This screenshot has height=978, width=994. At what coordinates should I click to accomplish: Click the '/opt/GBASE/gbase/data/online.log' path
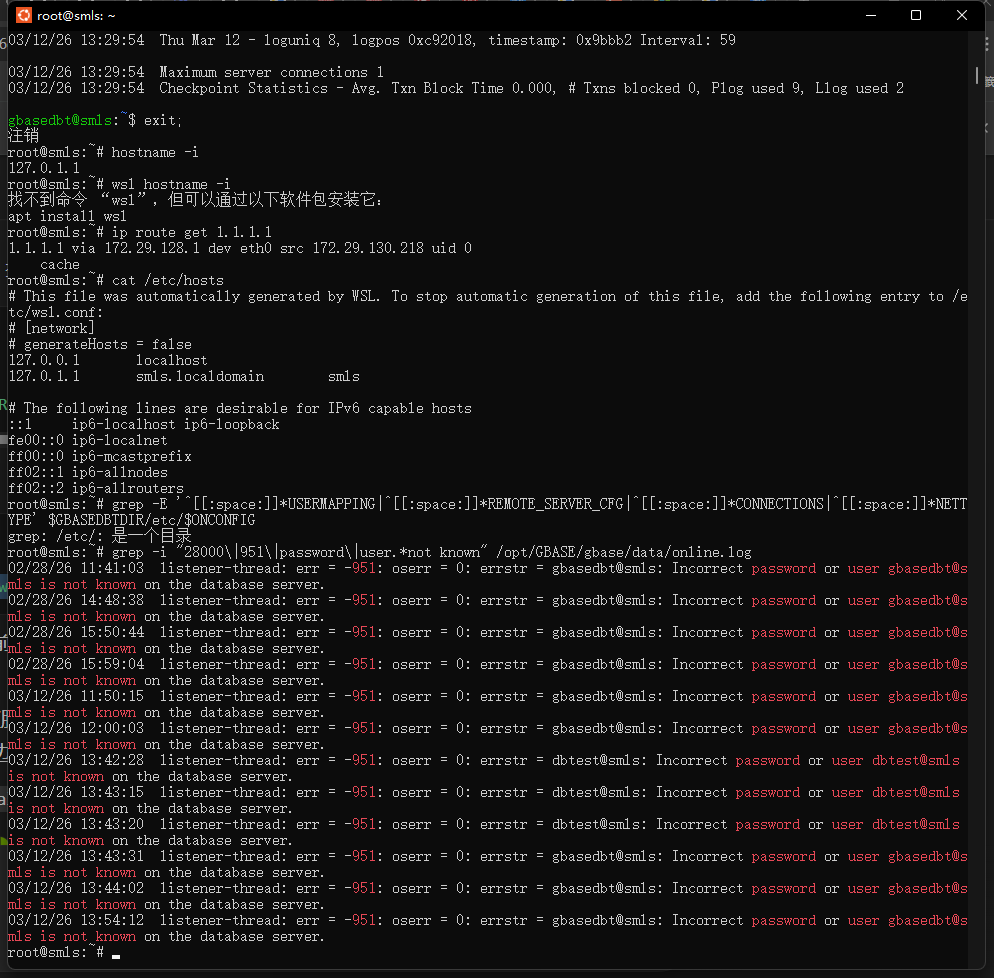(624, 552)
